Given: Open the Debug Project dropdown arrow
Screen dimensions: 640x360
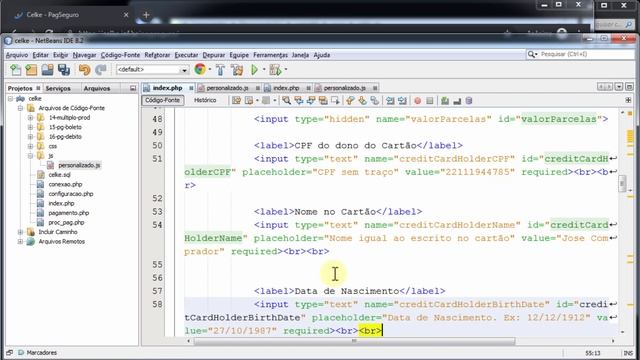Looking at the screenshot, I should click(285, 70).
